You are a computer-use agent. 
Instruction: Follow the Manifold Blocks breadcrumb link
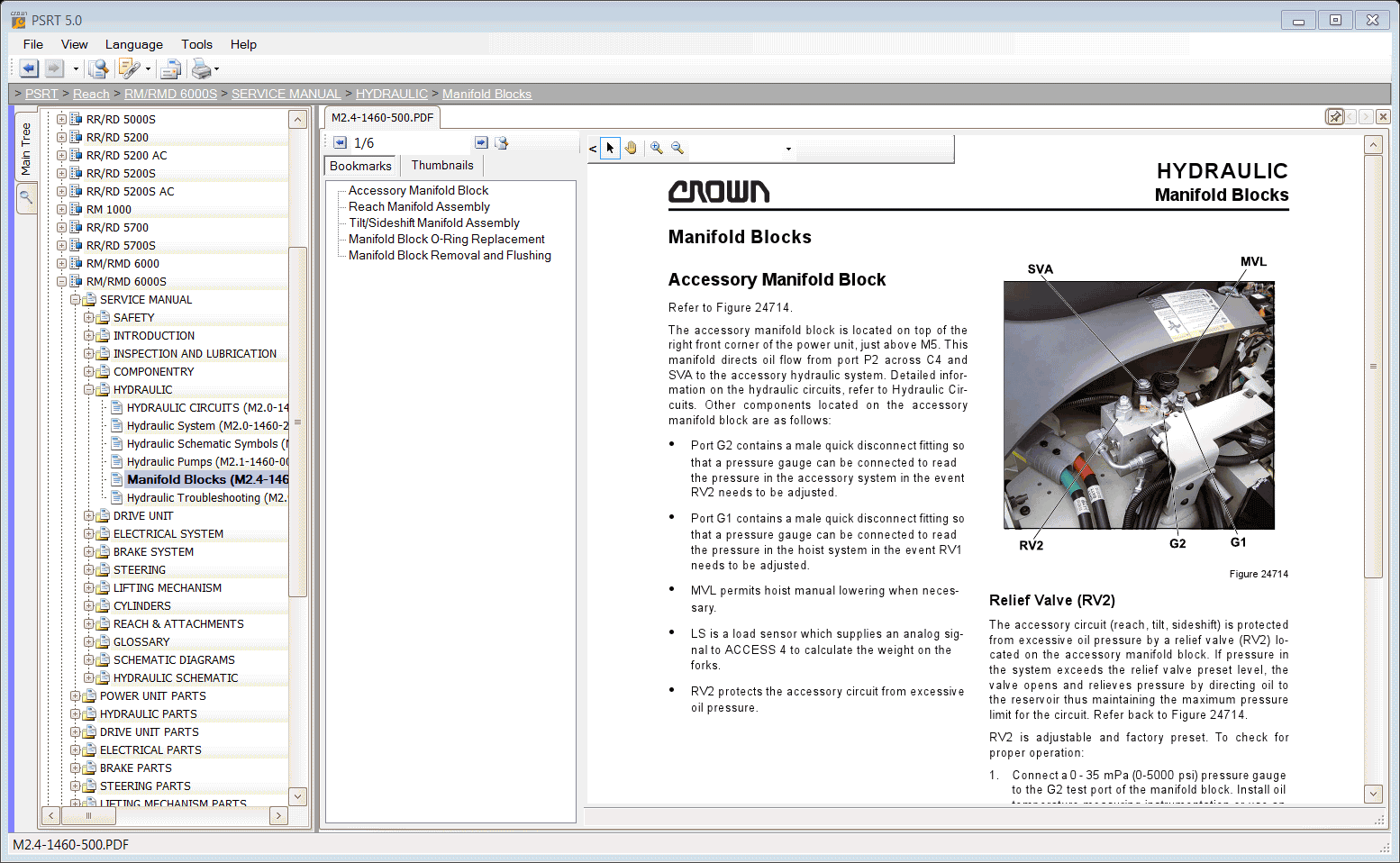click(x=486, y=94)
